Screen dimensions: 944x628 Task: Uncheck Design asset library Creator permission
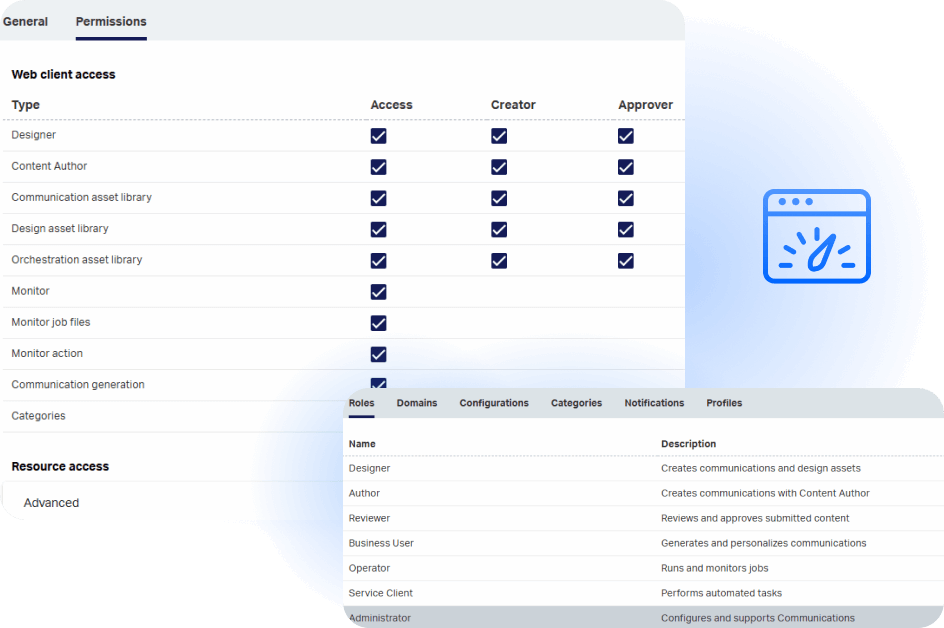coord(499,229)
